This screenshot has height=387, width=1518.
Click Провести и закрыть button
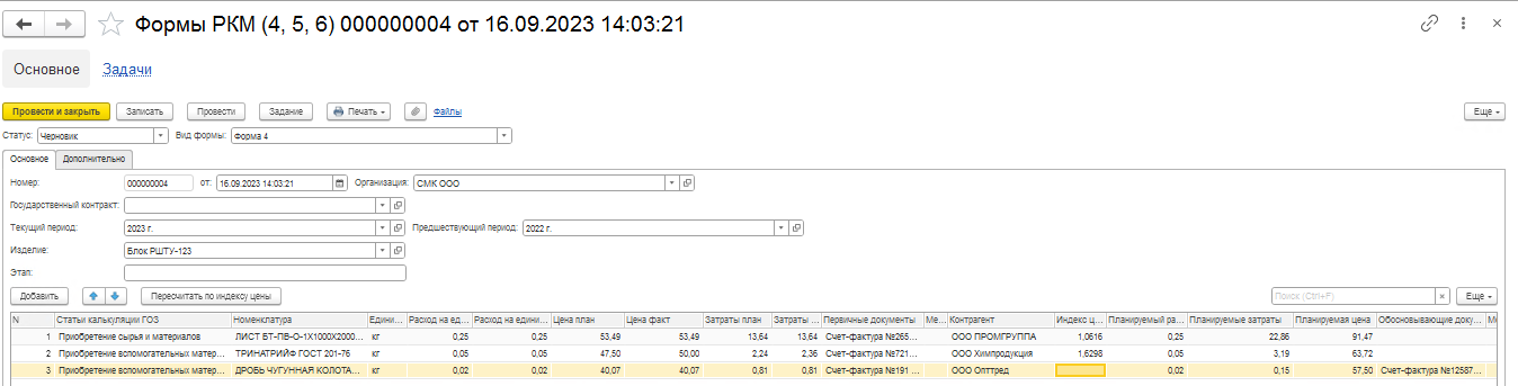(x=56, y=112)
